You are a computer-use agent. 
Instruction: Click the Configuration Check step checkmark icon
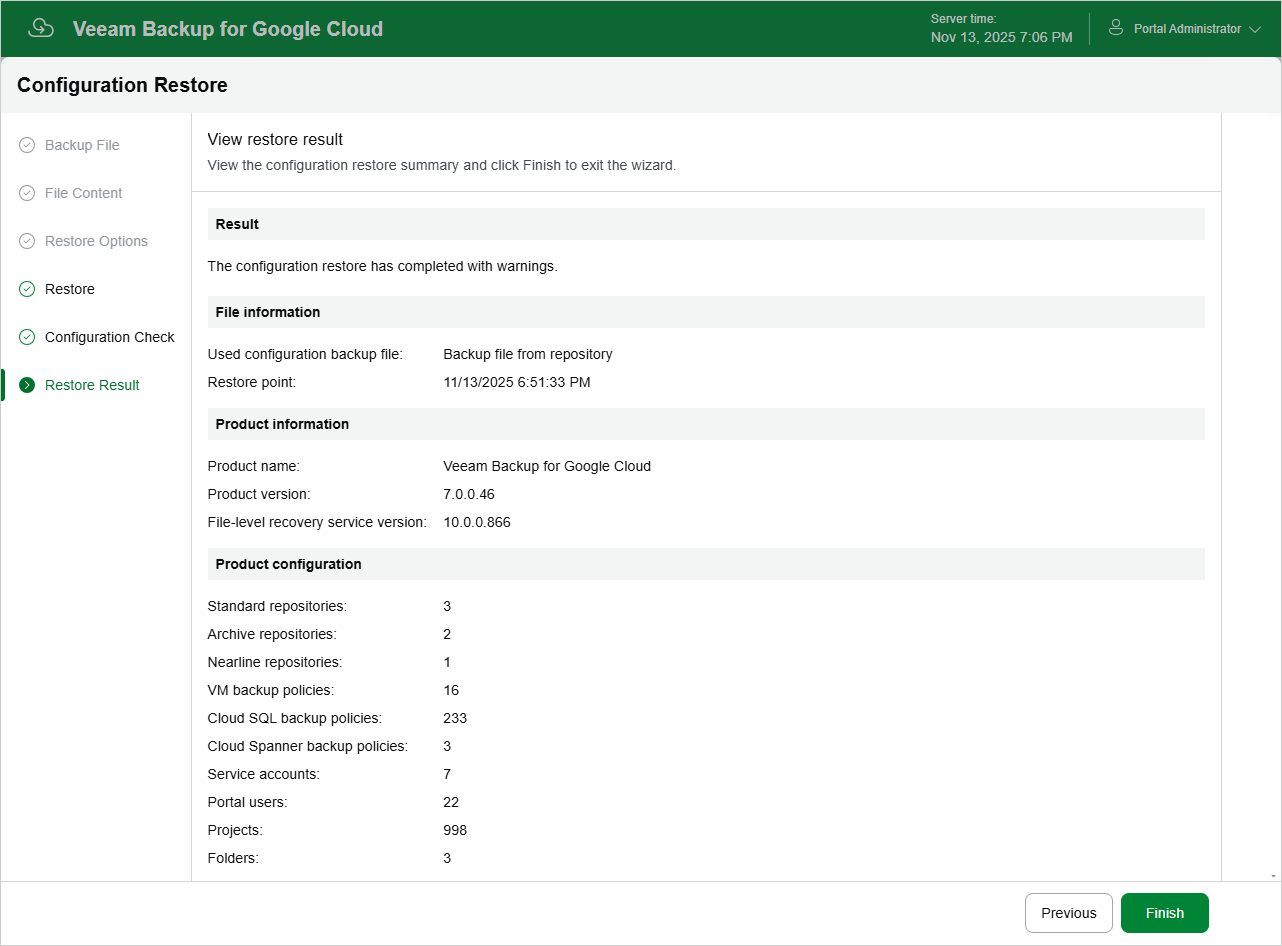coord(27,337)
